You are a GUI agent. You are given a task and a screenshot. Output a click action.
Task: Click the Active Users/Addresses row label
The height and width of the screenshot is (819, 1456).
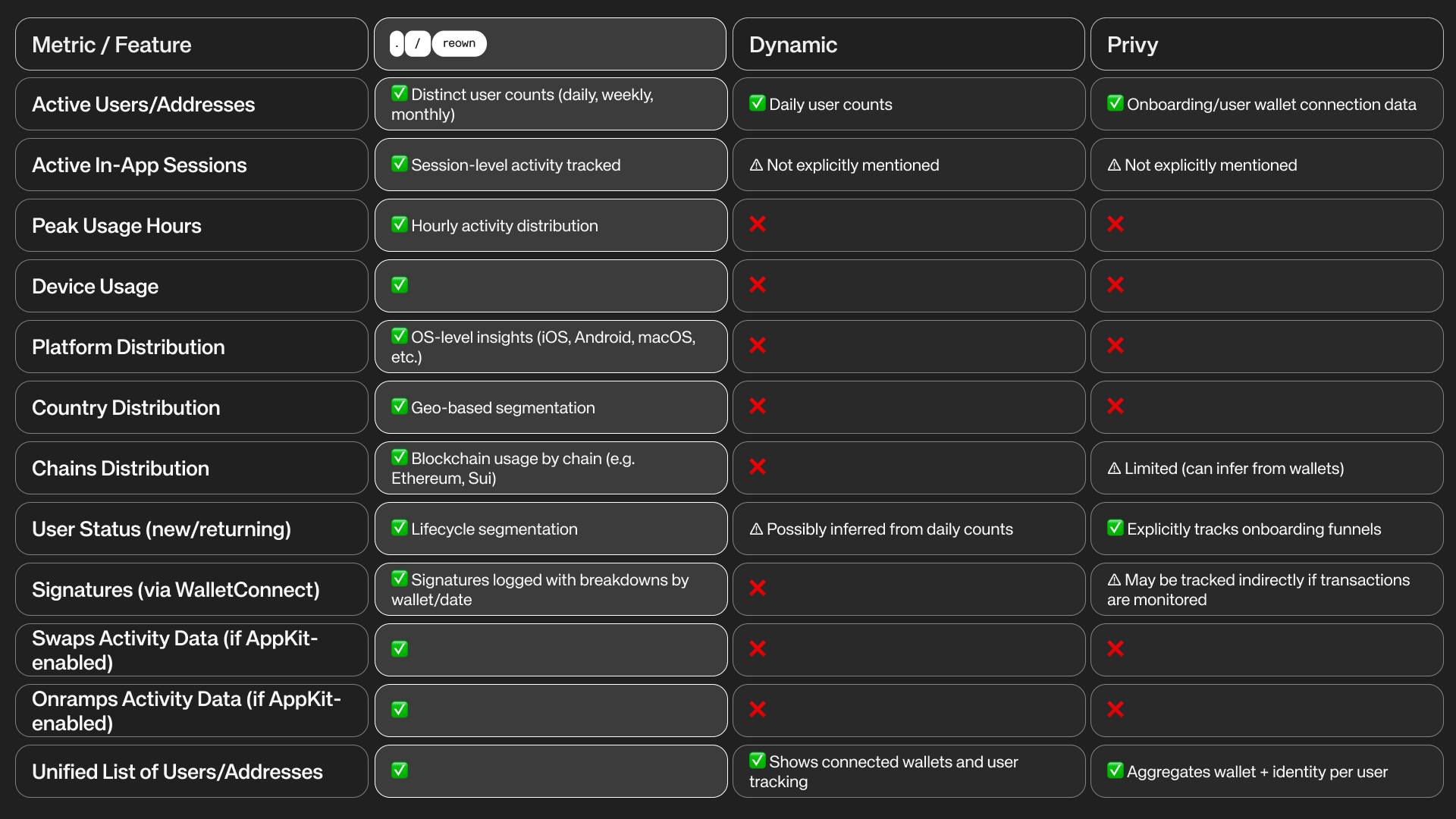191,105
